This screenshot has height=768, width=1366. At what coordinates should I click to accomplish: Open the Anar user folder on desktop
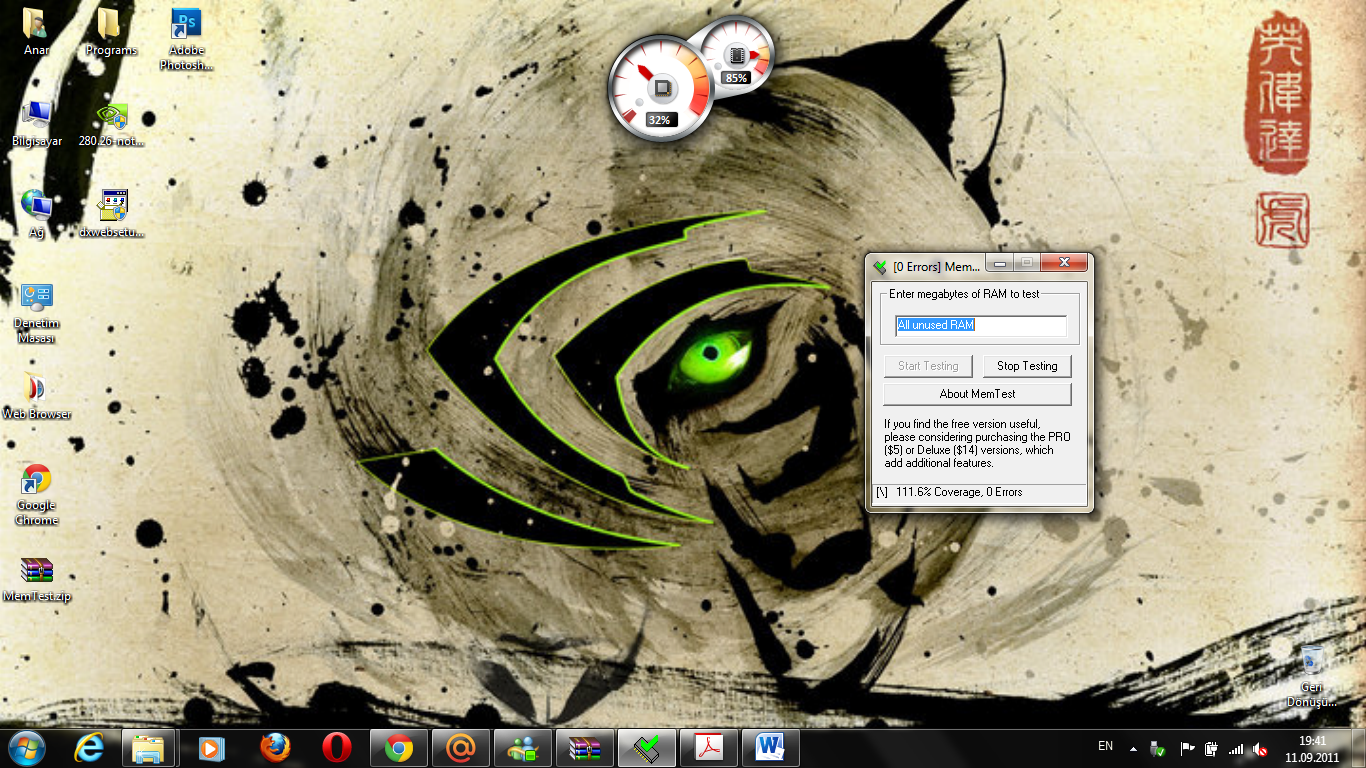(36, 30)
